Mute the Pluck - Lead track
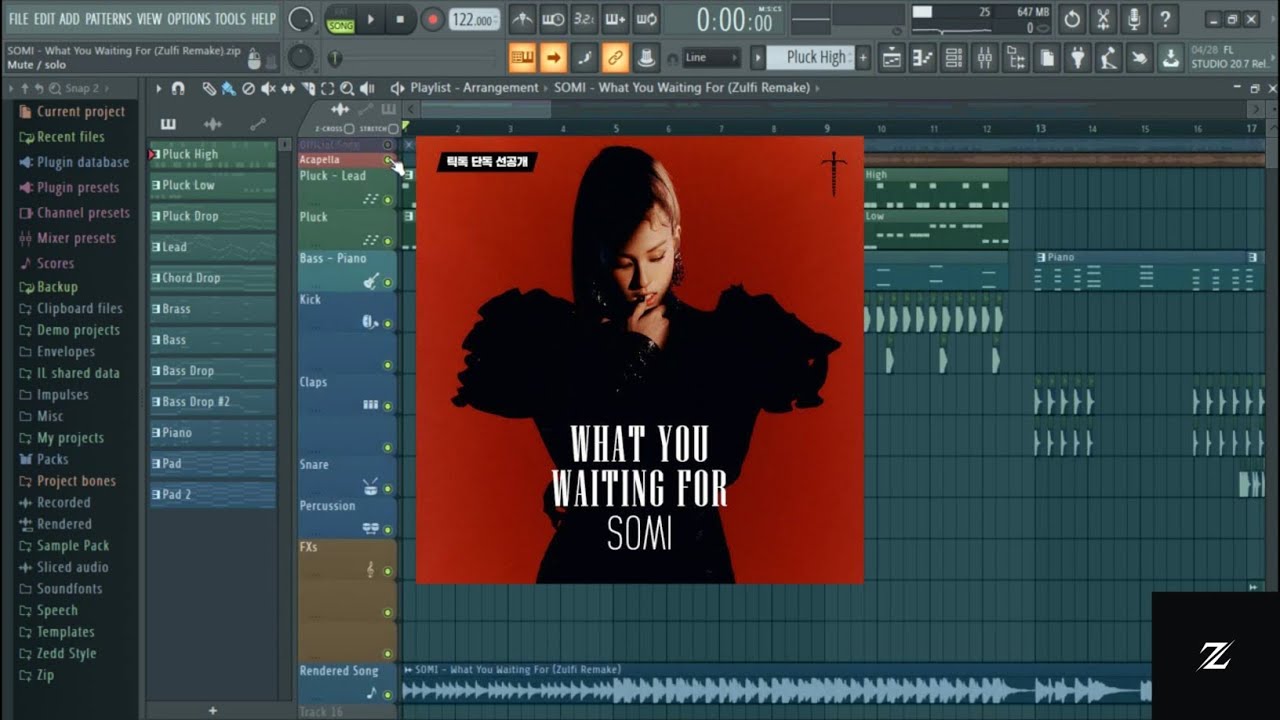 [x=388, y=200]
